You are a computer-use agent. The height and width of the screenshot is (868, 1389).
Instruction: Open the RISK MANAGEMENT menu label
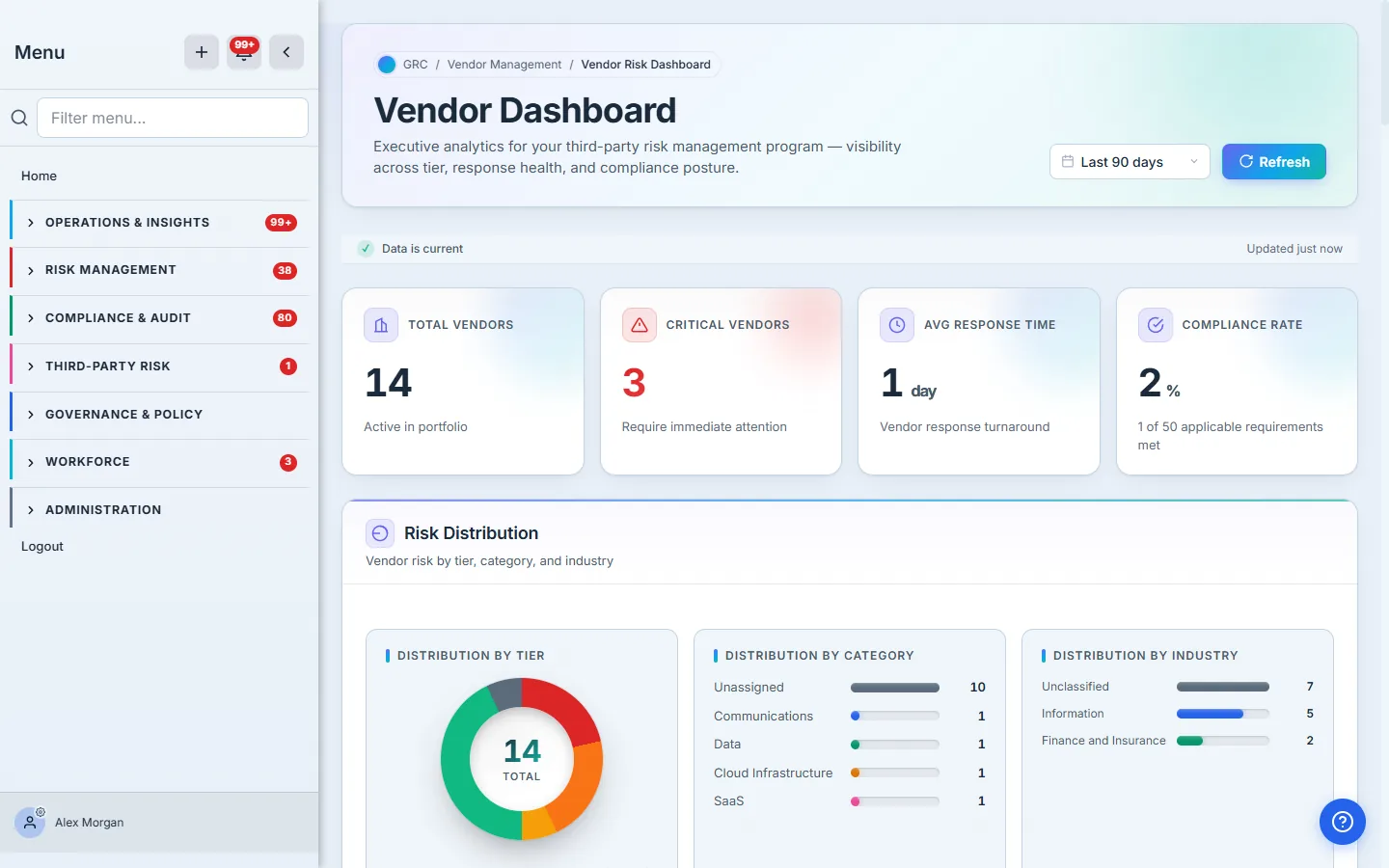pyautogui.click(x=111, y=270)
